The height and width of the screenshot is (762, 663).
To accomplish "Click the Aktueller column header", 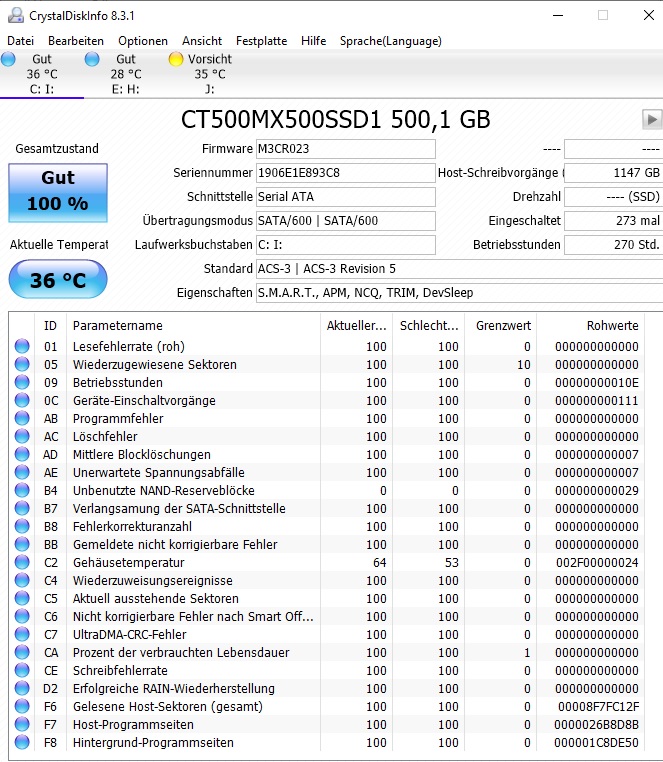I will [x=356, y=326].
